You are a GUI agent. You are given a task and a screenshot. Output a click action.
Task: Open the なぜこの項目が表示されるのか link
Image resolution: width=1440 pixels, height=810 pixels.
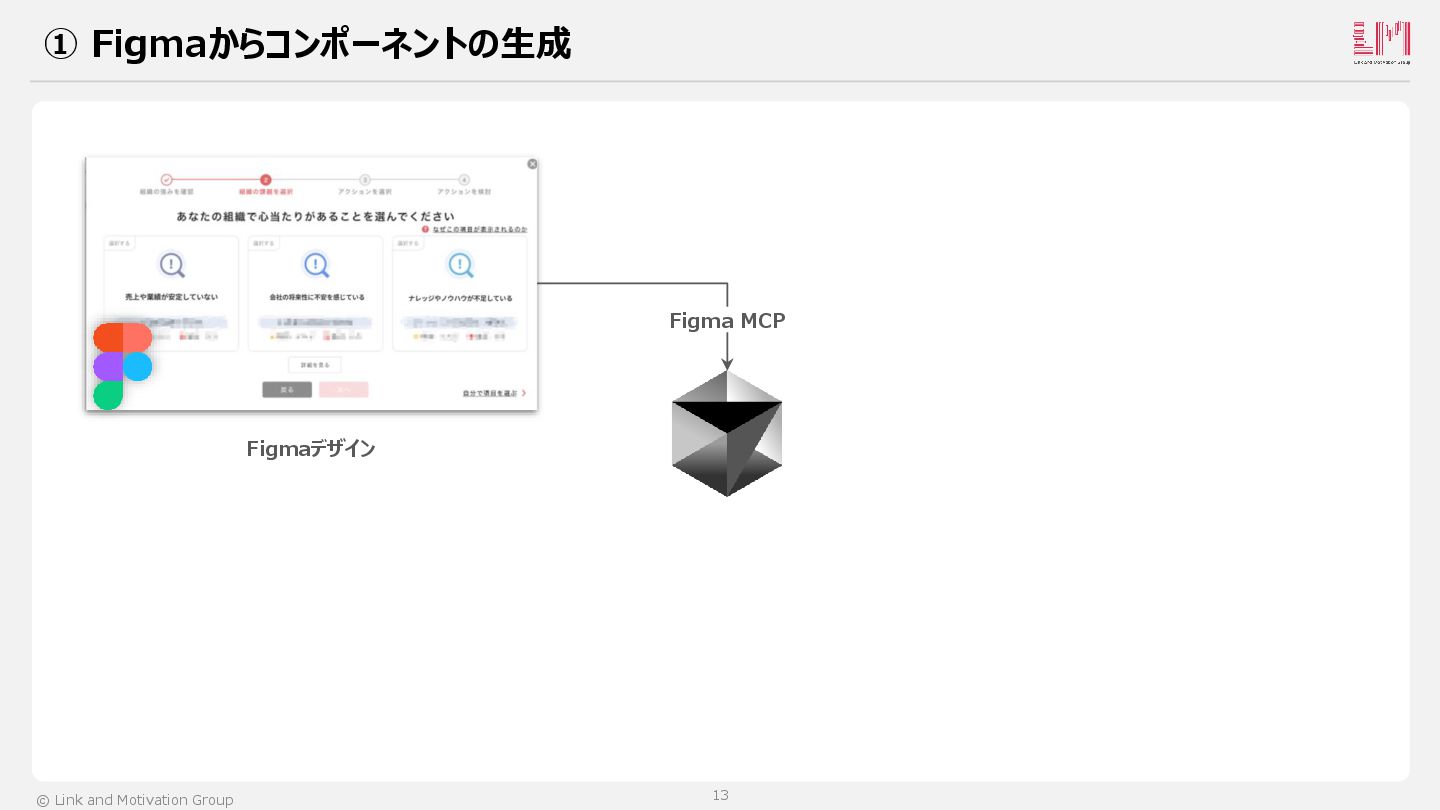(x=480, y=229)
